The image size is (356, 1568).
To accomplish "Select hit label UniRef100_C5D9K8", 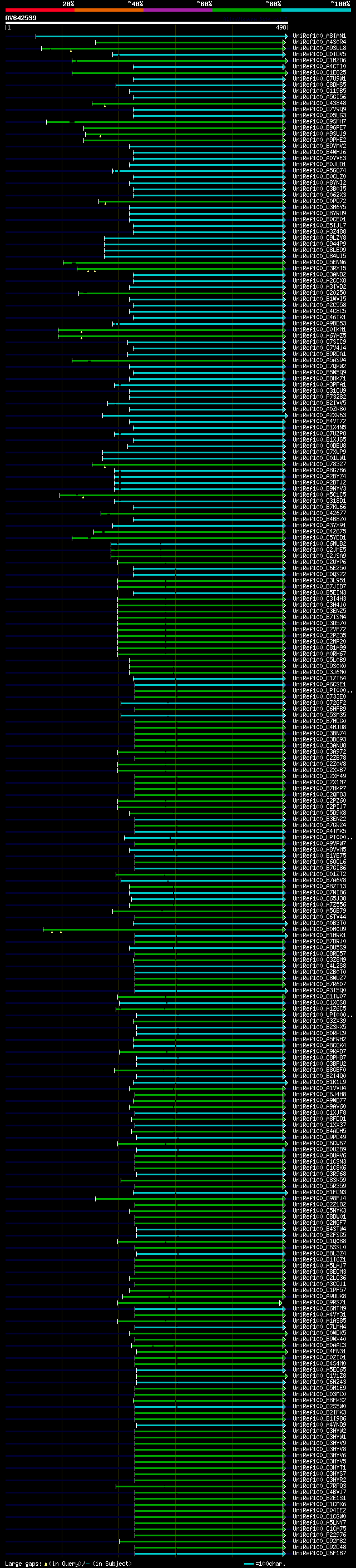I will [x=319, y=813].
